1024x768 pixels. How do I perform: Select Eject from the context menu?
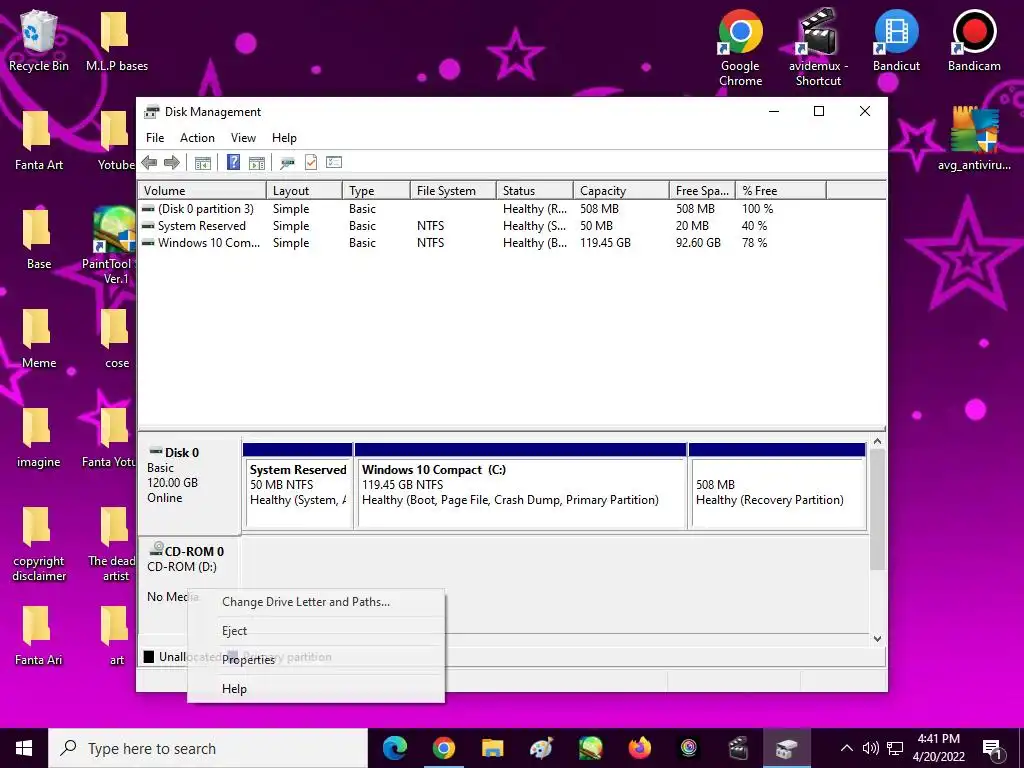pyautogui.click(x=316, y=631)
